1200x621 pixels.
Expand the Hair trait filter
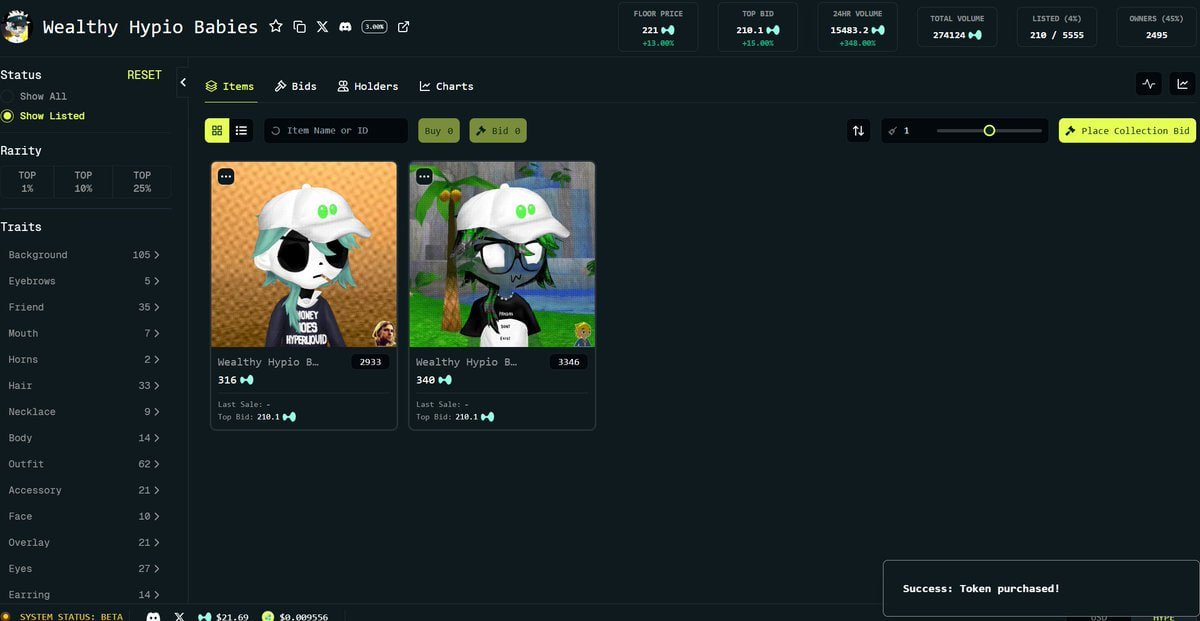tap(84, 385)
